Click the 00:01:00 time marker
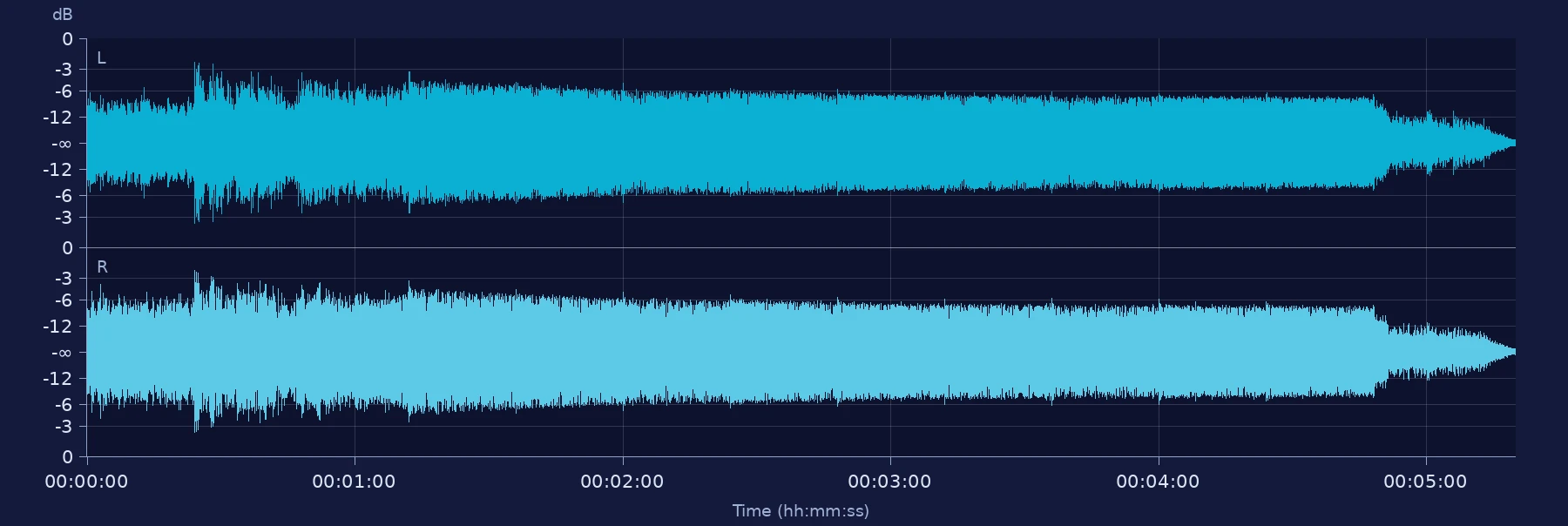The image size is (1568, 526). click(x=354, y=482)
